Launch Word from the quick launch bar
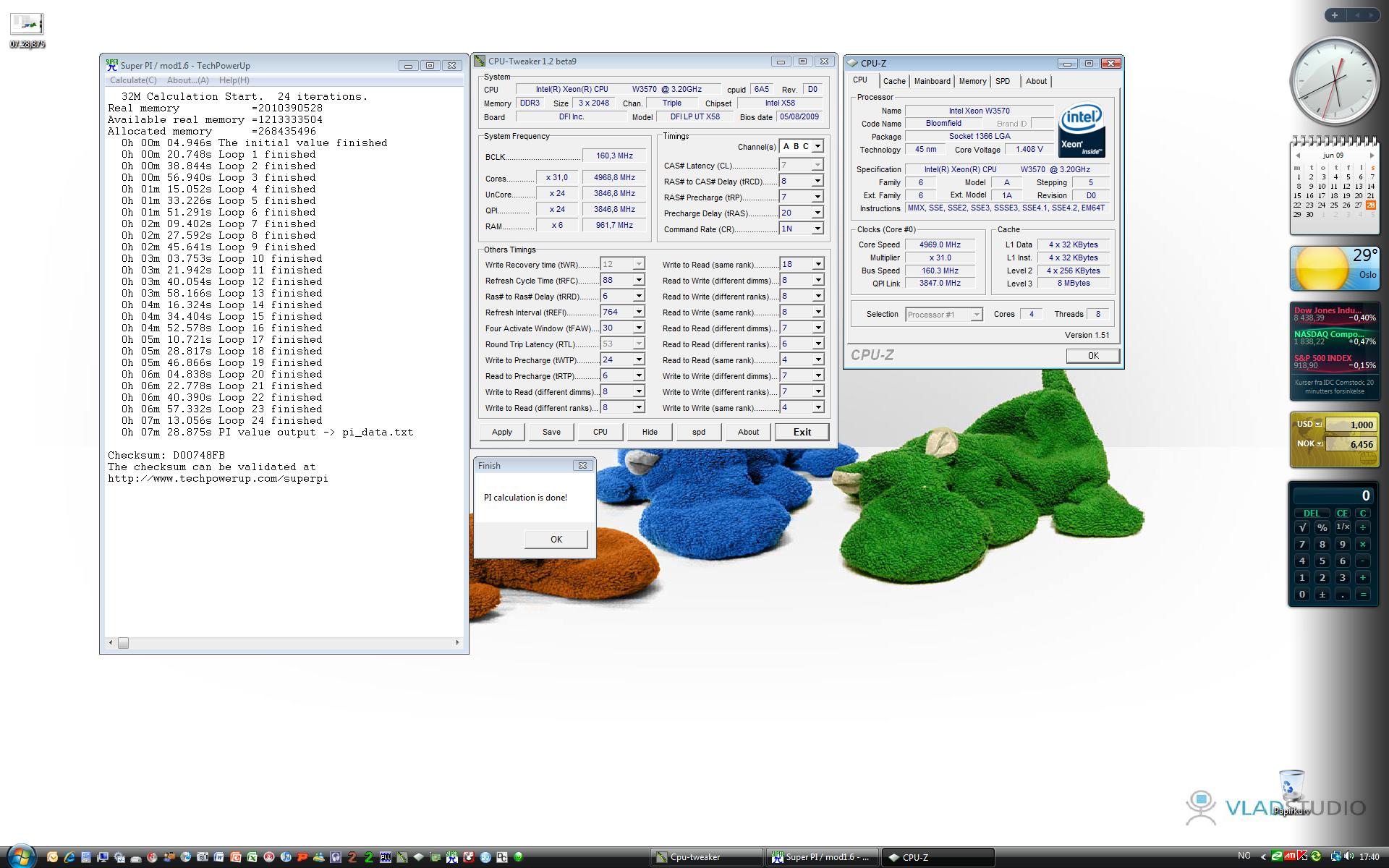This screenshot has width=1389, height=868. (x=219, y=857)
